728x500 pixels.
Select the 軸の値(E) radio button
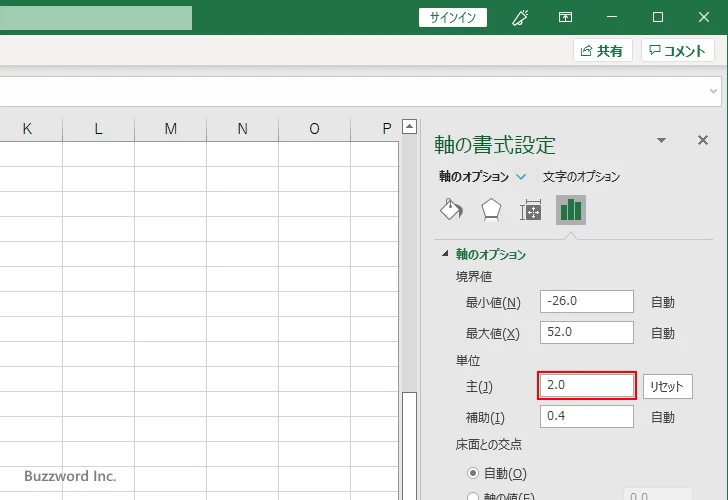(x=473, y=496)
